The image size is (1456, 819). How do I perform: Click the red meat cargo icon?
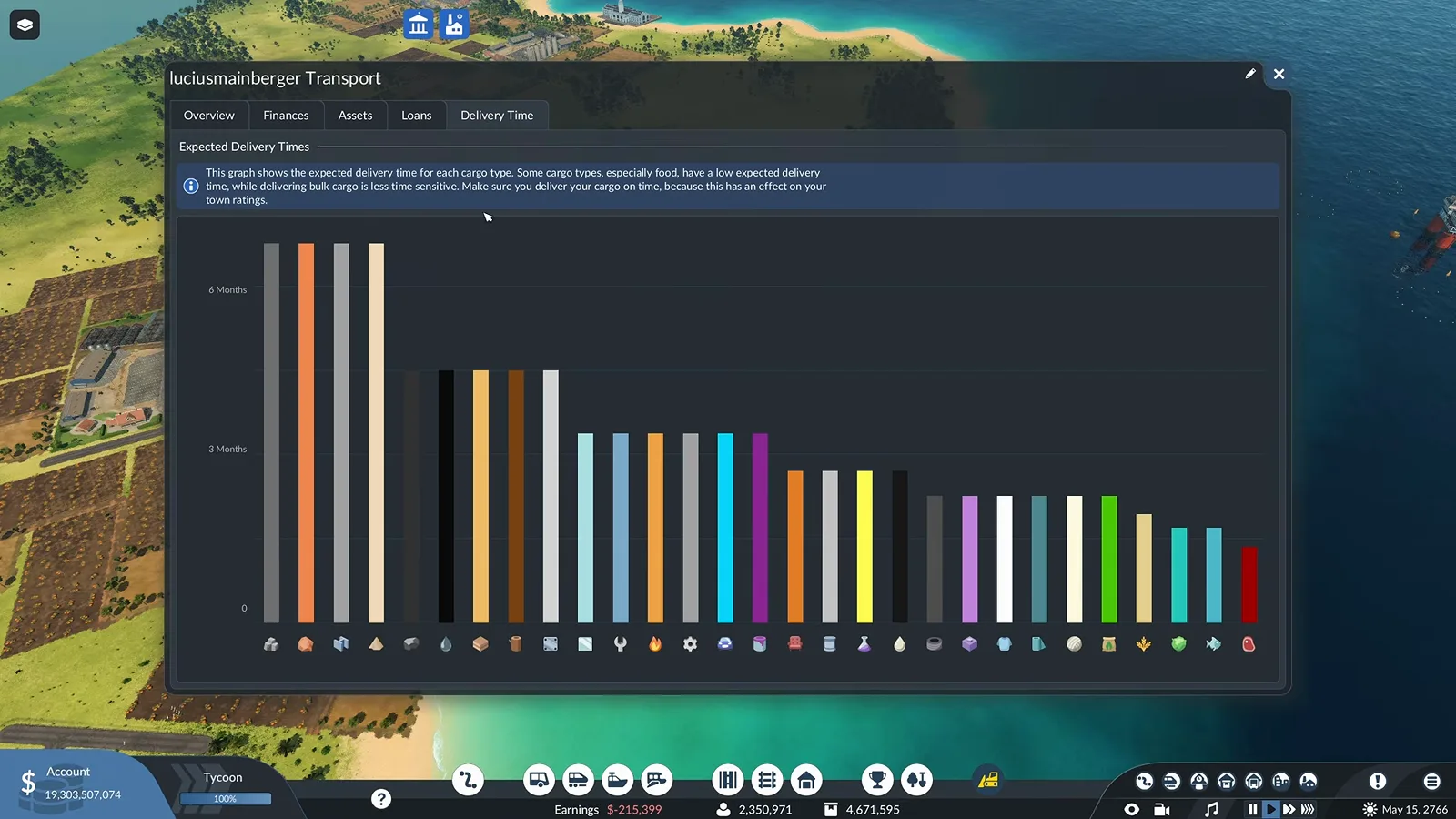click(x=1249, y=644)
